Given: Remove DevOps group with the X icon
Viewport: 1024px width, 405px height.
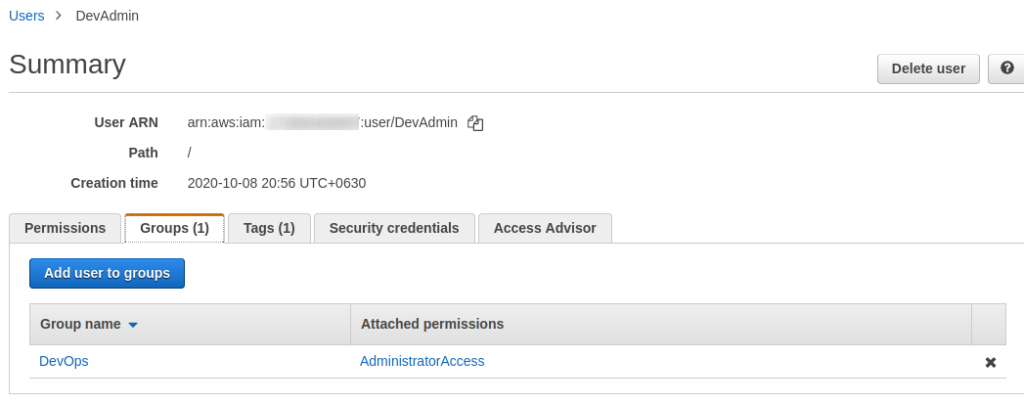Looking at the screenshot, I should pos(990,362).
